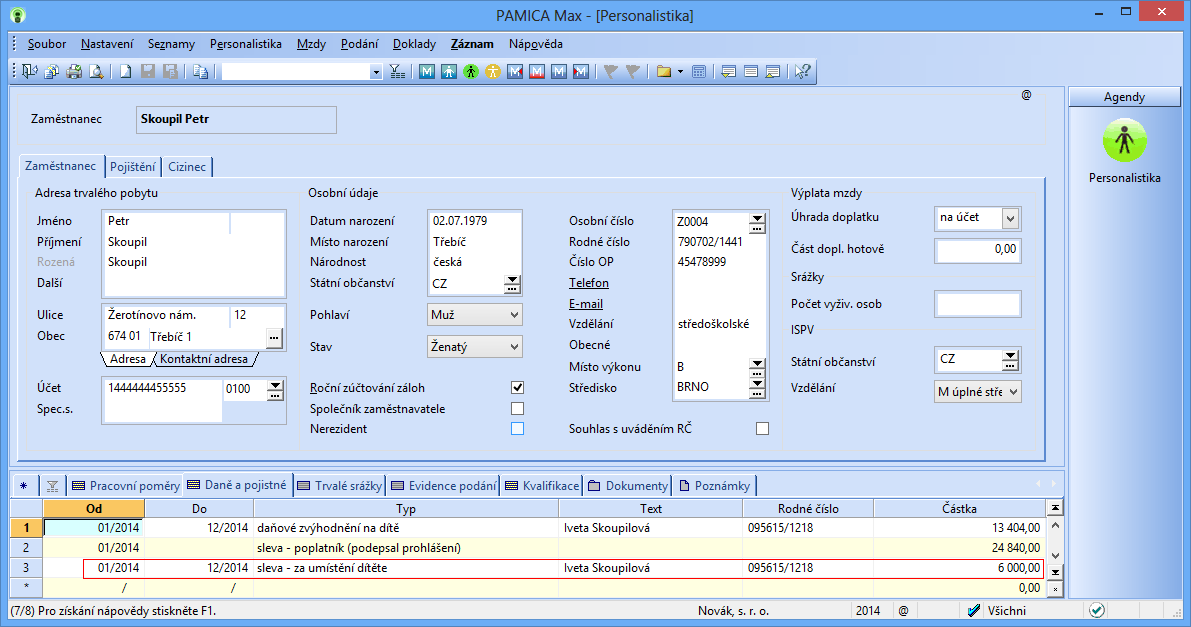Check Společník zaměstnavatele checkbox
Screen dimensions: 1191x627
[x=517, y=408]
